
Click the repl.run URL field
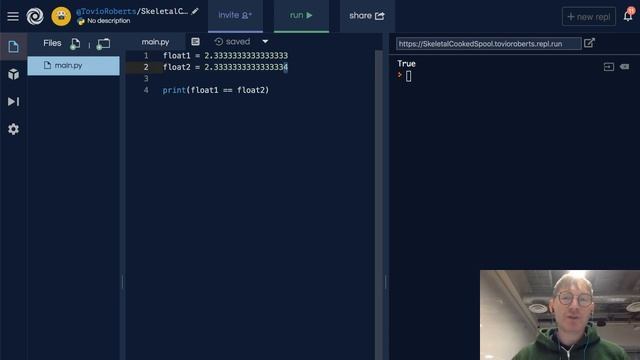coord(489,44)
